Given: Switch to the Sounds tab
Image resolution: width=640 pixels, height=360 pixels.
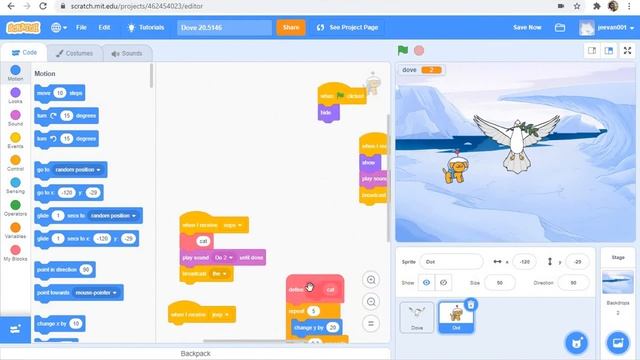Looking at the screenshot, I should 127,53.
